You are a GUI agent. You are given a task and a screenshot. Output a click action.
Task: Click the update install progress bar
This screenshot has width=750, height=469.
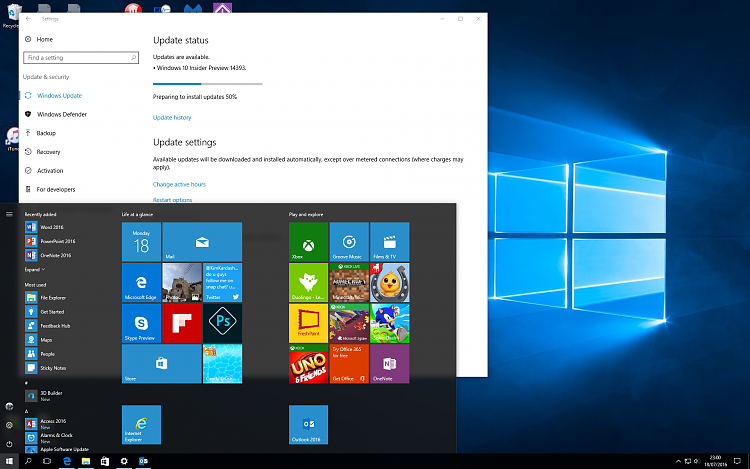coord(208,84)
